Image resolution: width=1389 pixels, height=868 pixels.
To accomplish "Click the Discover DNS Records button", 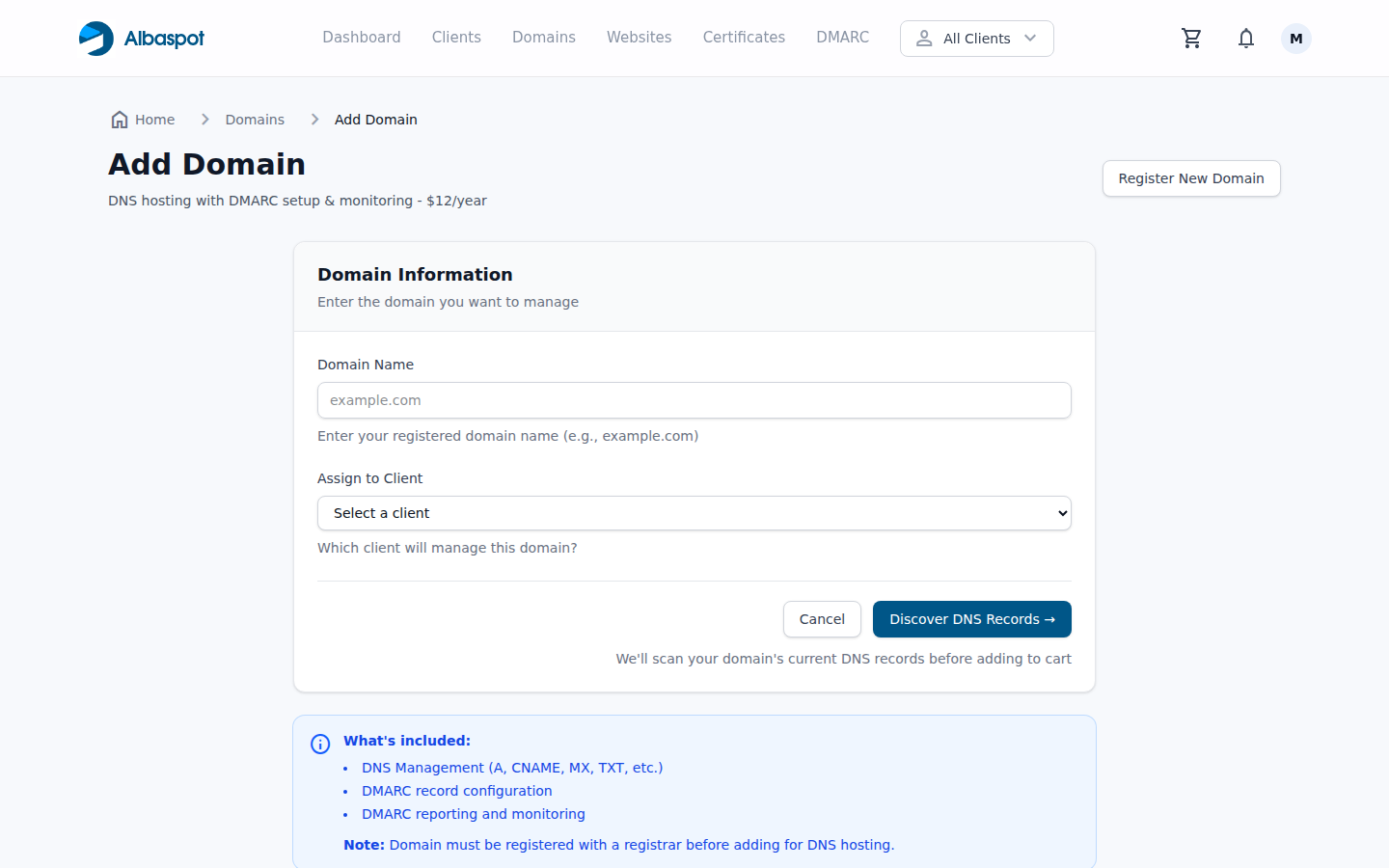I will [971, 619].
